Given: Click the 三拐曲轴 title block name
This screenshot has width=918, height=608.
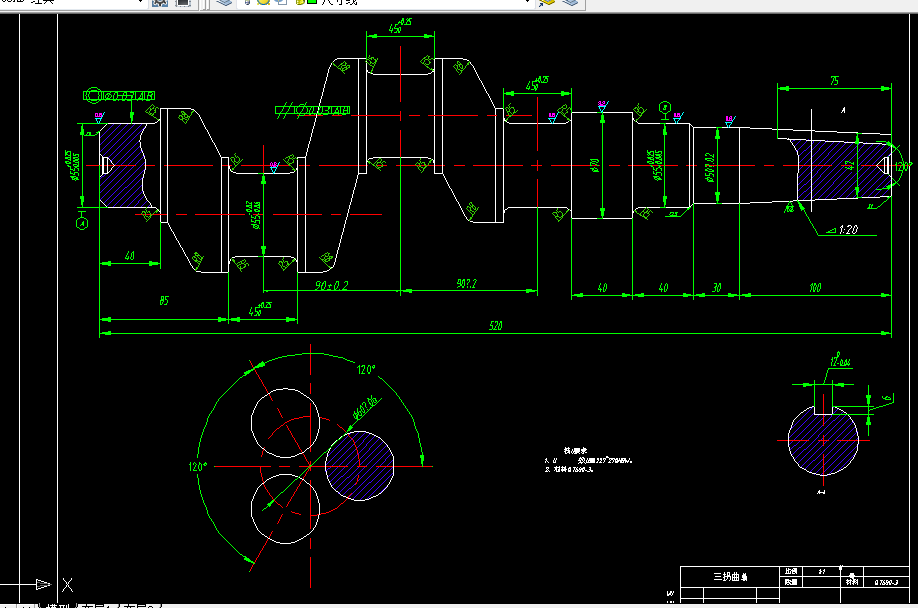Looking at the screenshot, I should (730, 576).
